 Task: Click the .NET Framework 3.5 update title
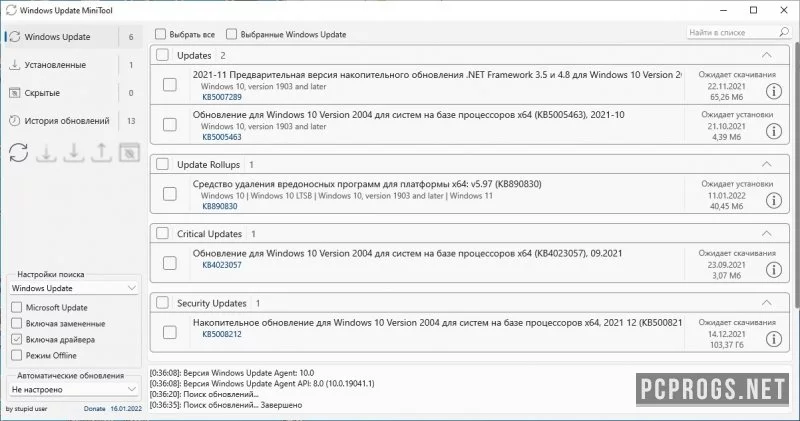click(x=437, y=75)
